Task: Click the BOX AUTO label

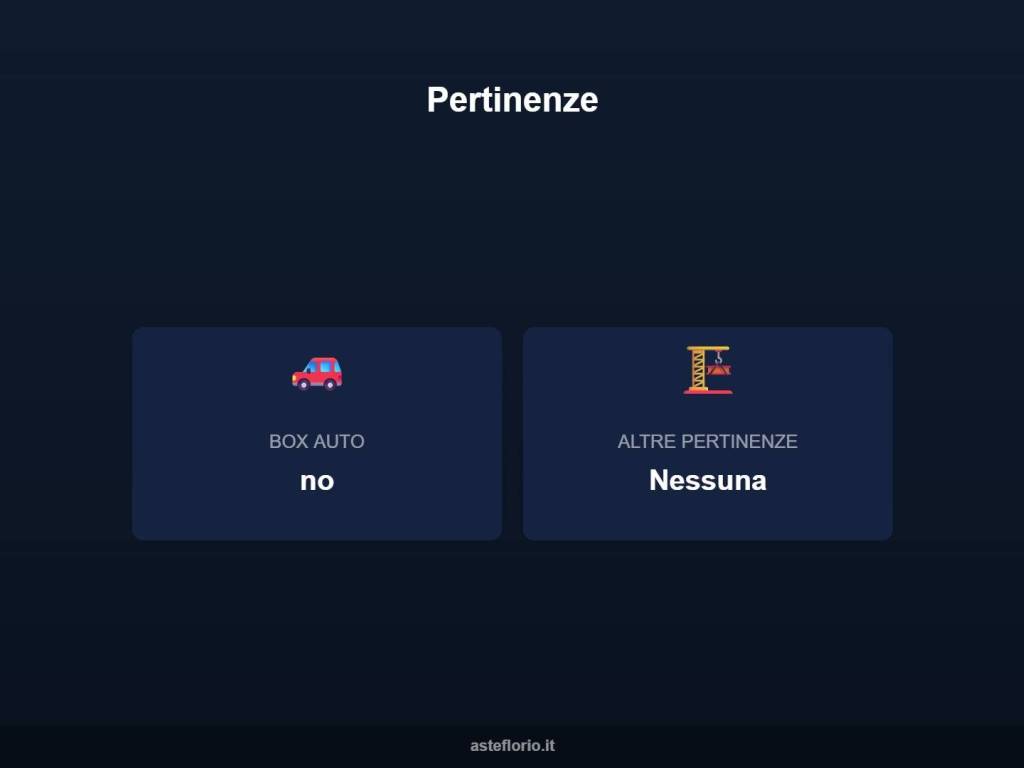Action: point(317,441)
